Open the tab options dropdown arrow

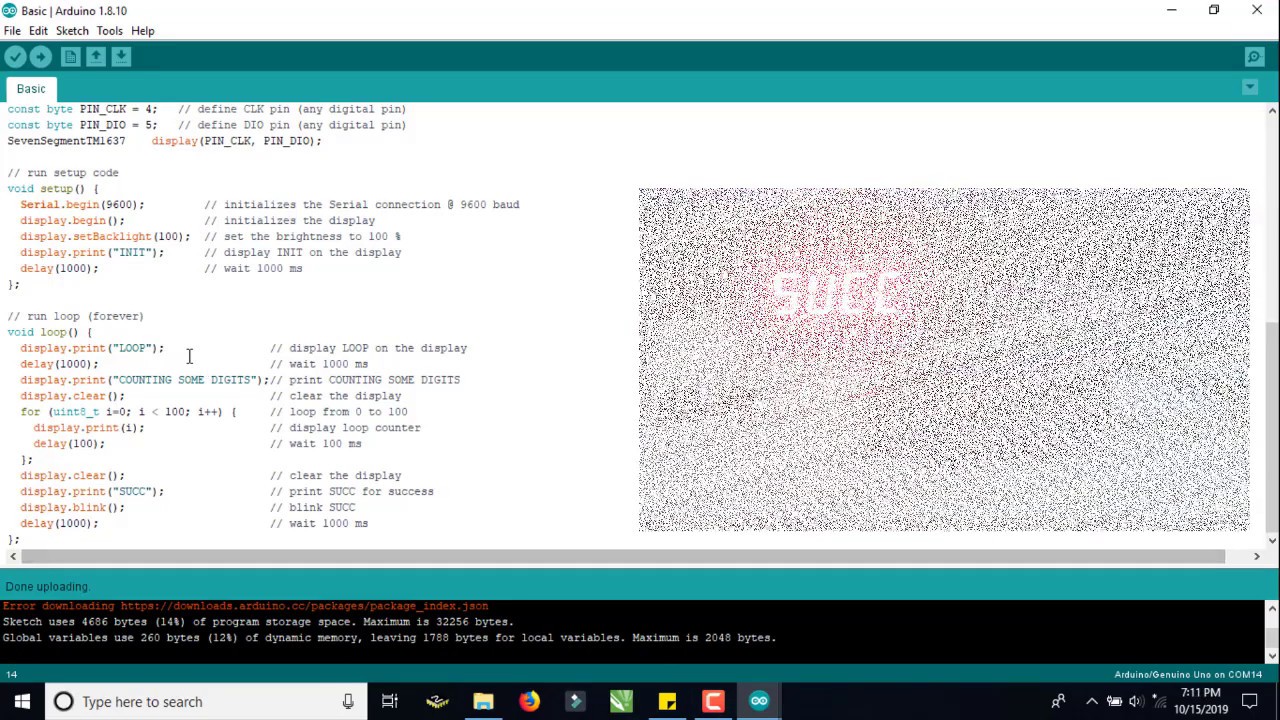pos(1250,88)
